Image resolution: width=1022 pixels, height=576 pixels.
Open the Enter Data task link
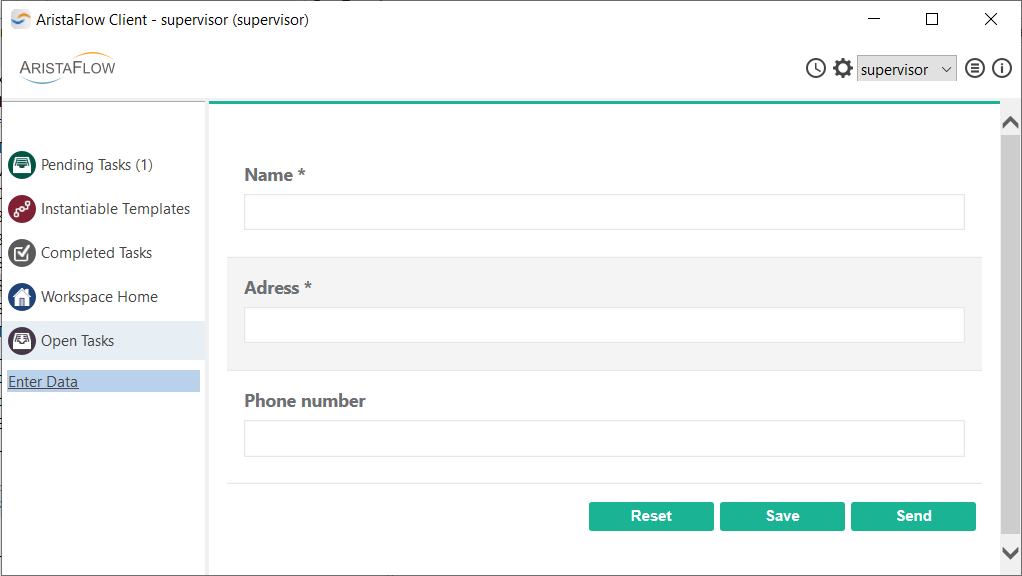pyautogui.click(x=43, y=382)
